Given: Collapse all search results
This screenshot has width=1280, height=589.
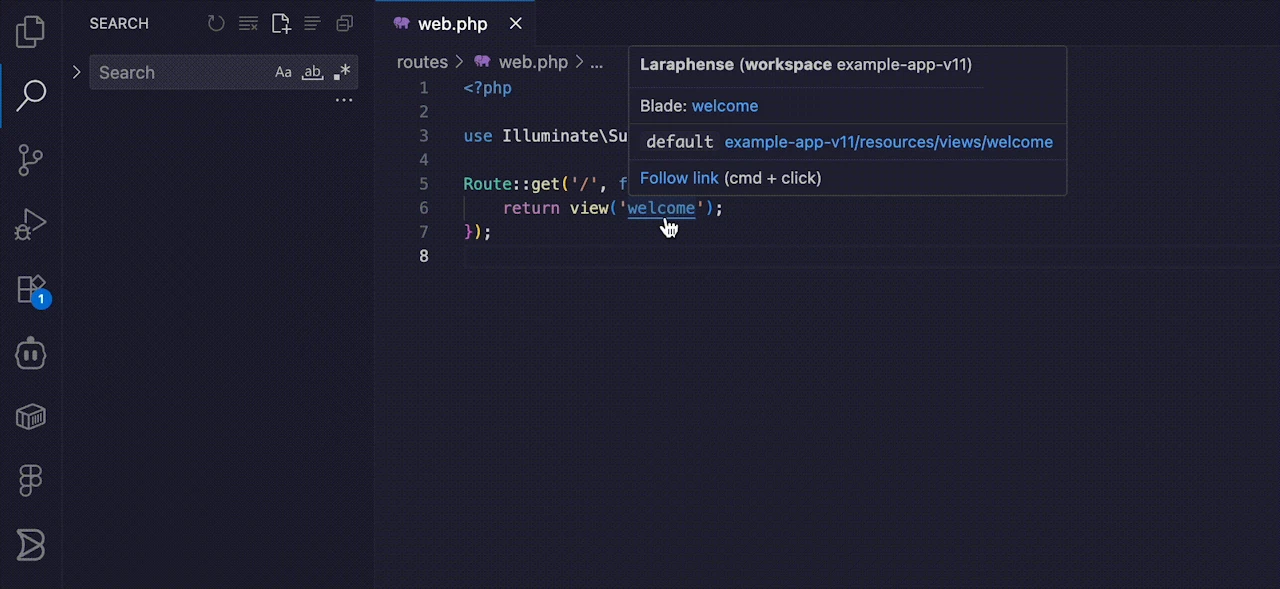Looking at the screenshot, I should (x=344, y=23).
